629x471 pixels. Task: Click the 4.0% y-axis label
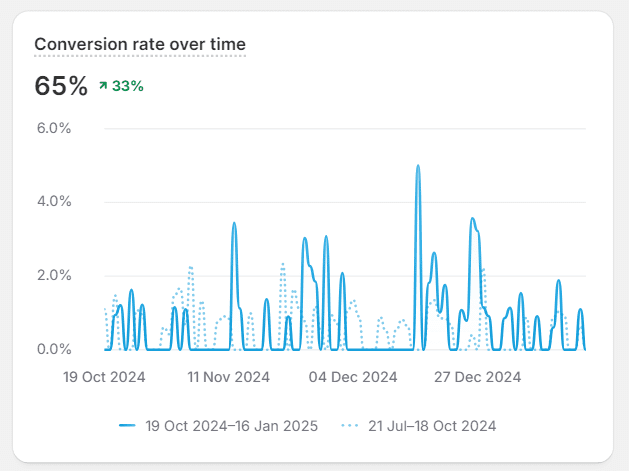point(53,201)
